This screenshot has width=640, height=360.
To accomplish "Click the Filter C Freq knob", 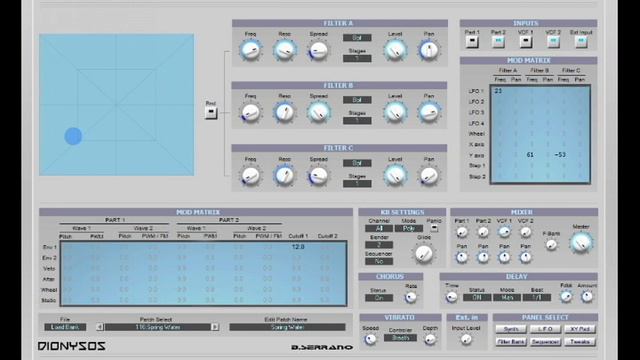I will click(250, 176).
